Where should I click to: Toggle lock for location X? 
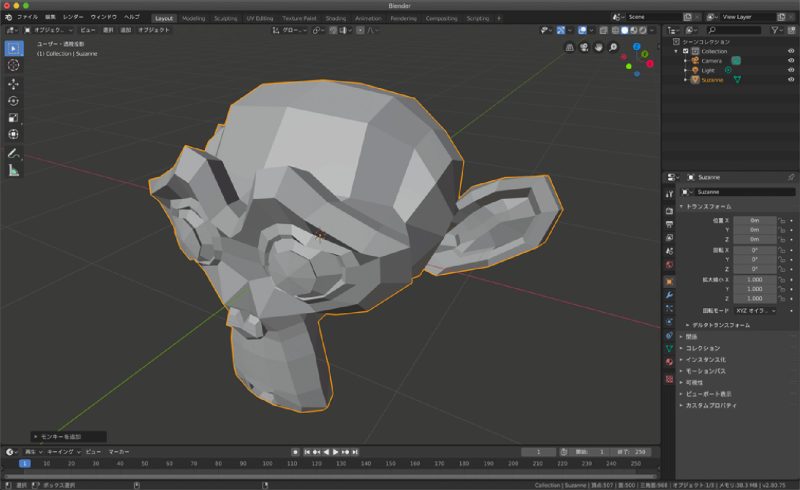tap(781, 220)
